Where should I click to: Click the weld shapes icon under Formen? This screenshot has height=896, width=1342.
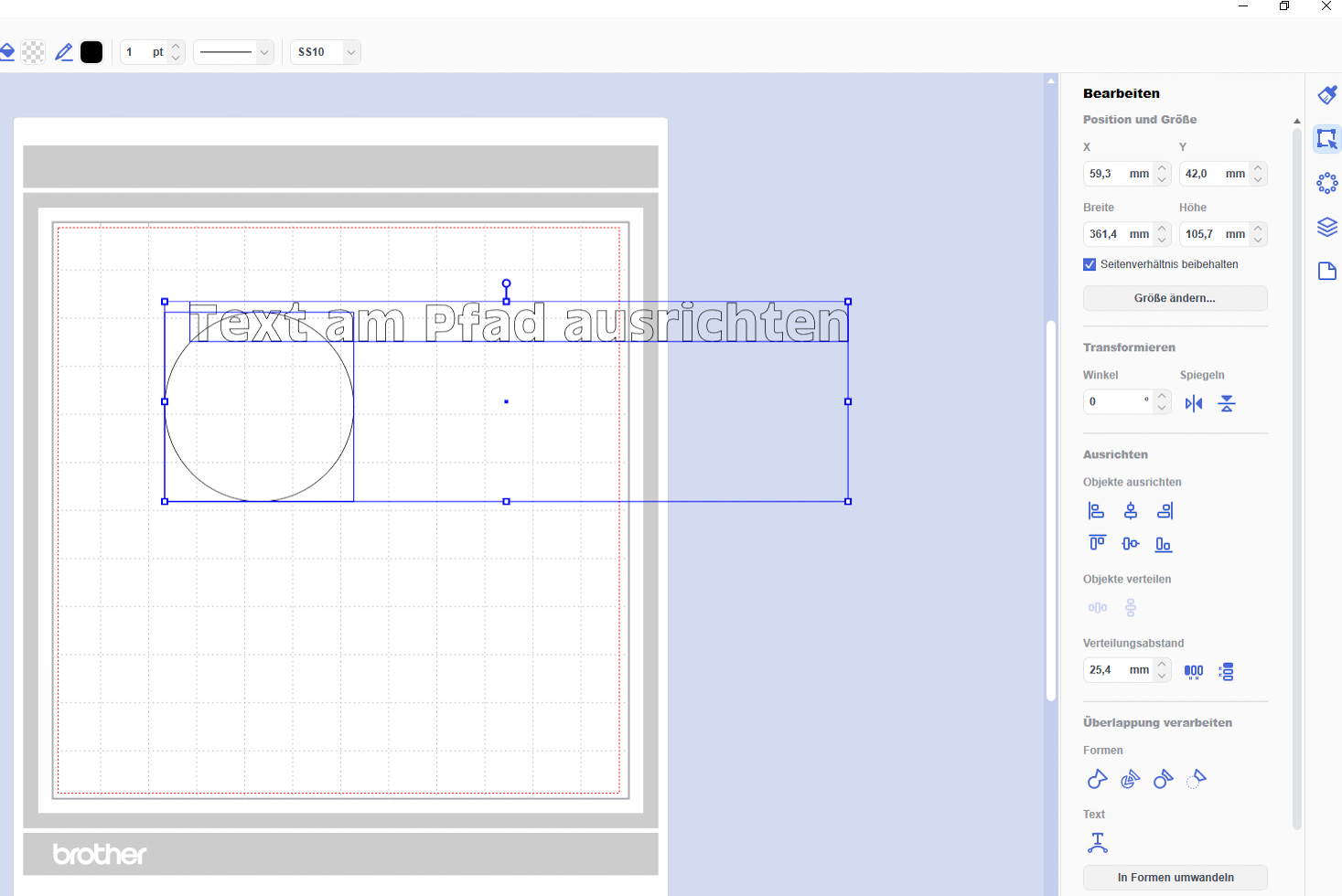1097,779
